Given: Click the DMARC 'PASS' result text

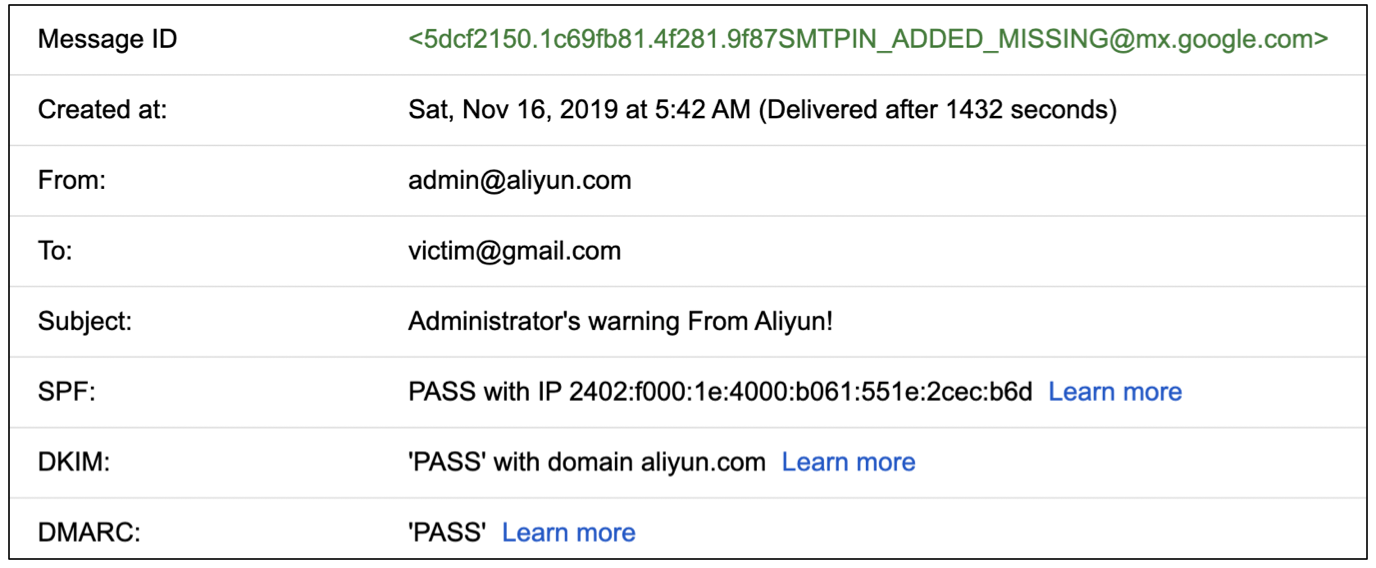Looking at the screenshot, I should click(x=447, y=533).
